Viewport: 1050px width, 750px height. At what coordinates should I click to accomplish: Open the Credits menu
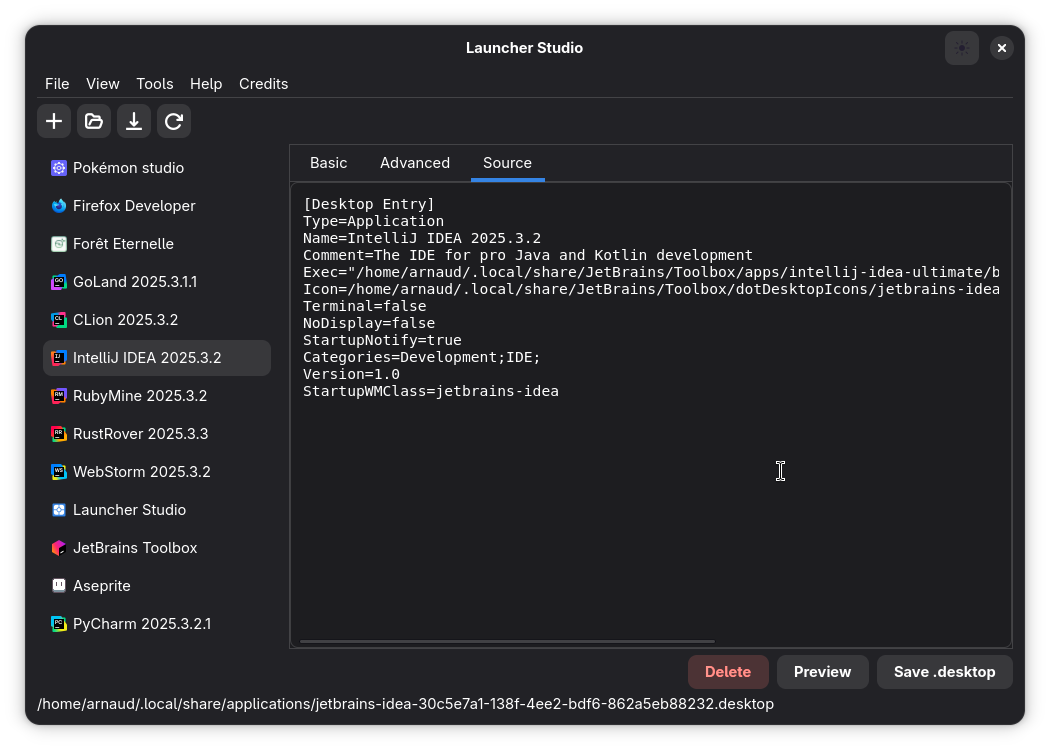click(263, 84)
